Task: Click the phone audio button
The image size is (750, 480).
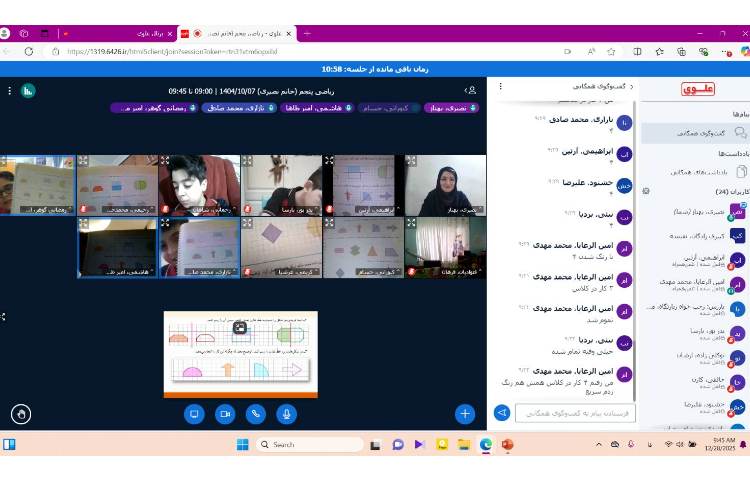Action: pos(256,413)
